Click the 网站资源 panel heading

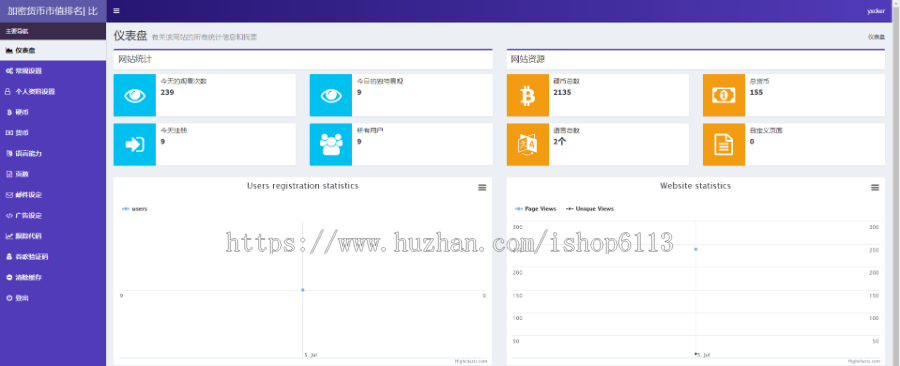(527, 59)
